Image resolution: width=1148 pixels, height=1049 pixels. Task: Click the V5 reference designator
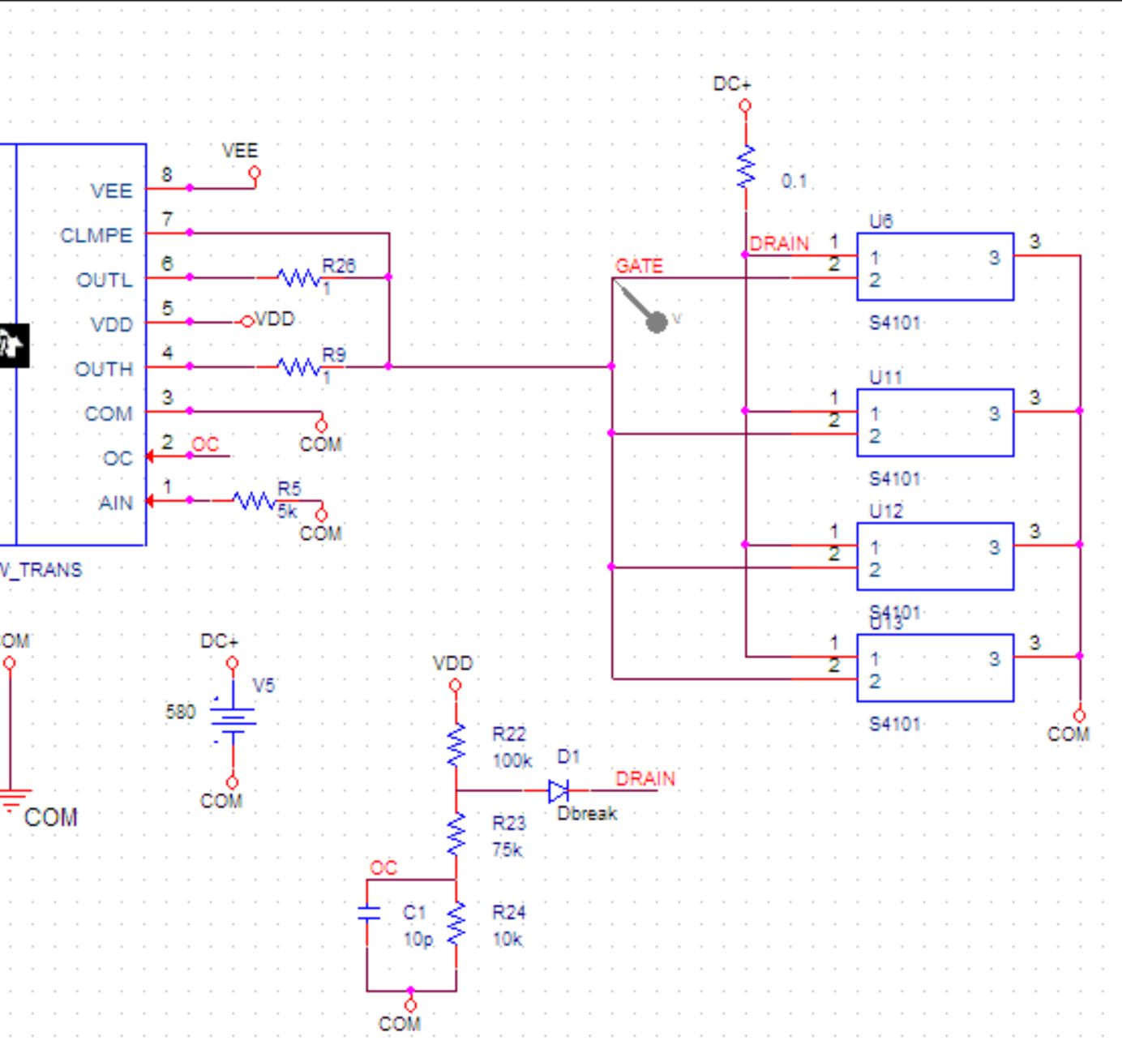[263, 686]
